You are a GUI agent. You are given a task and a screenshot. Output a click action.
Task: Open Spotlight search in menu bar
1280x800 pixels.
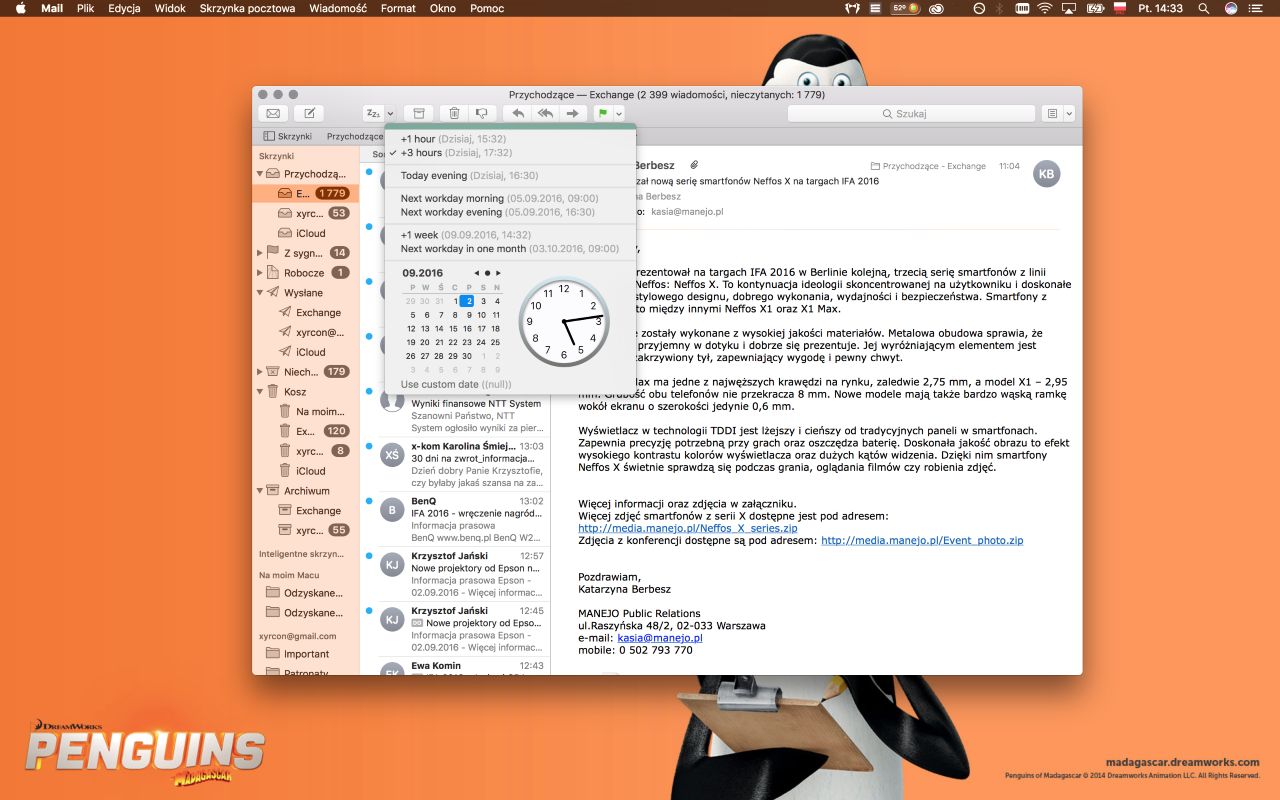pyautogui.click(x=1203, y=8)
